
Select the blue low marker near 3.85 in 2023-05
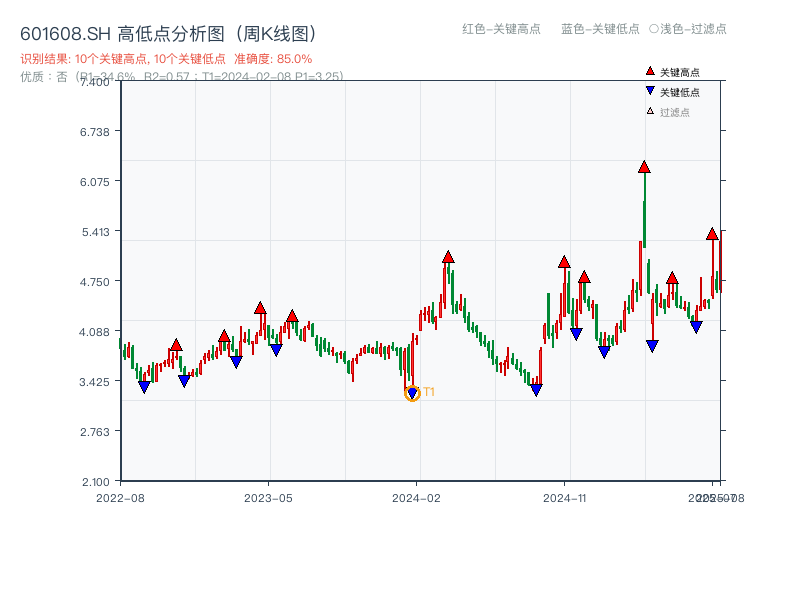(276, 350)
